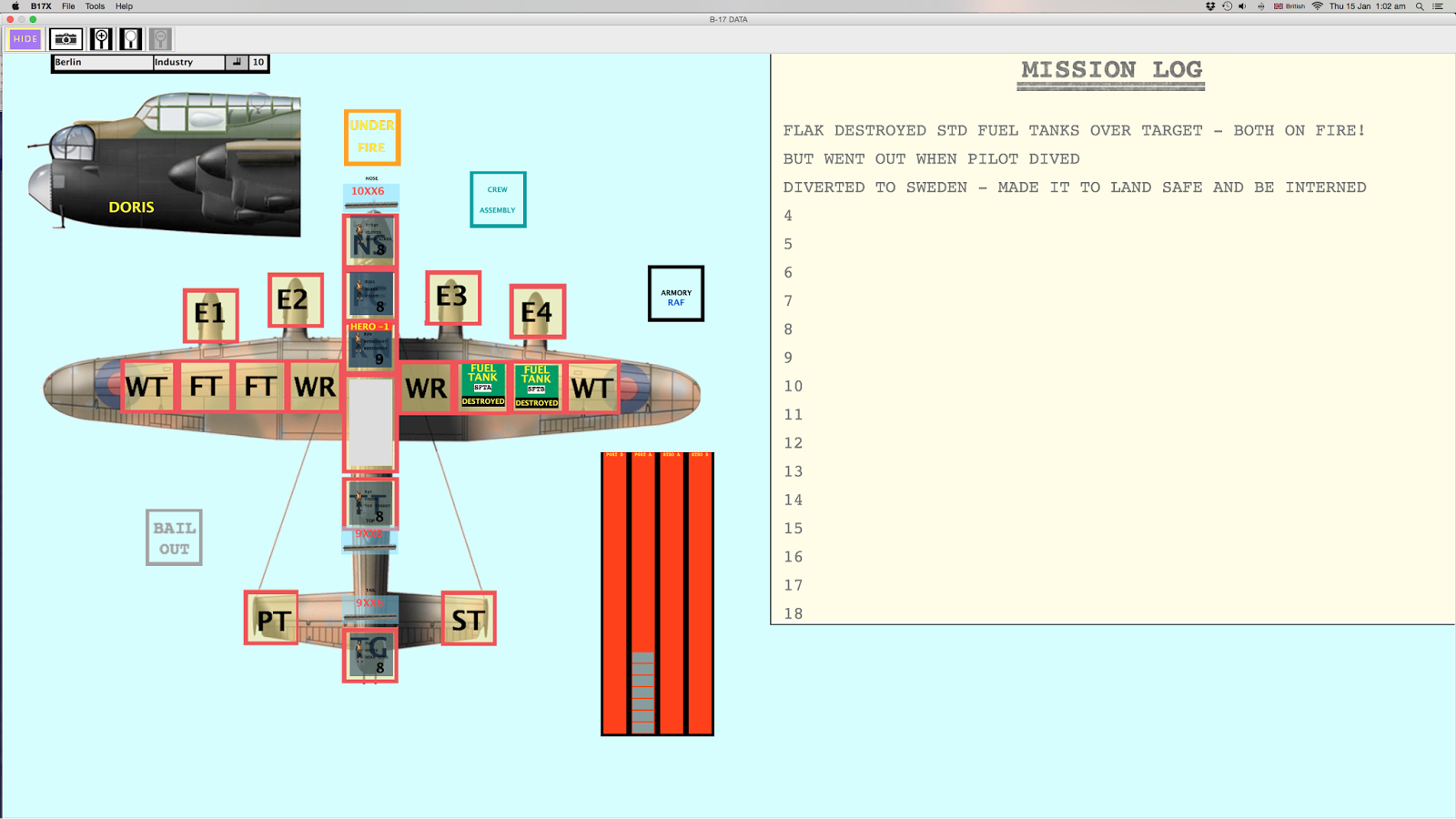Click the first fuel gauge column
The image size is (1456, 819).
[x=615, y=593]
